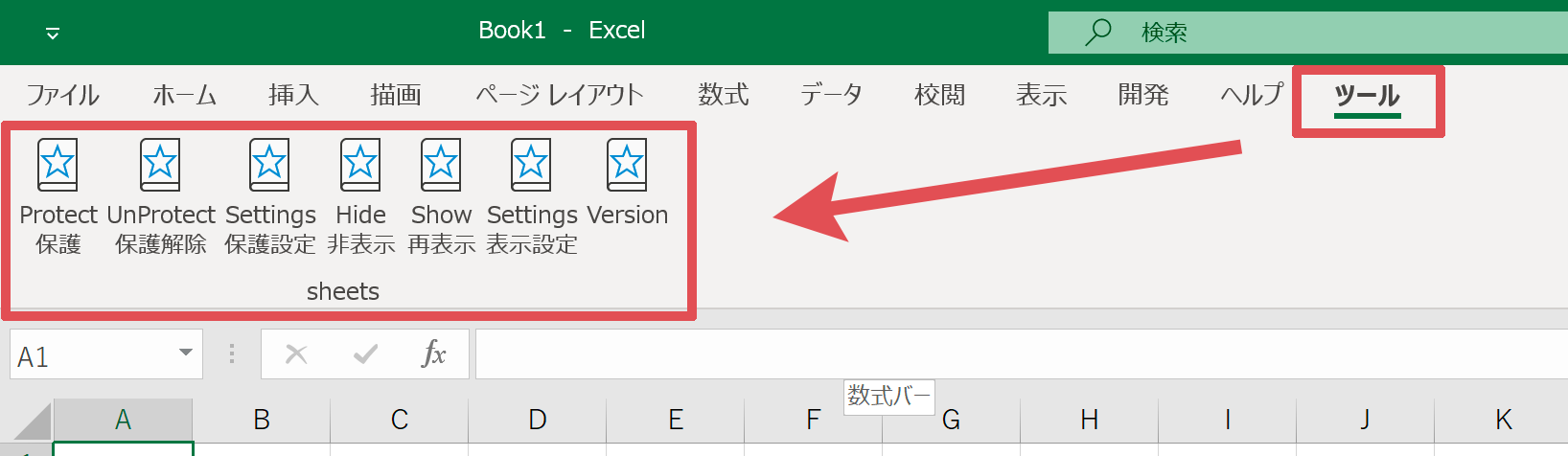Click the Hide 非表示 sheets icon

click(x=360, y=166)
